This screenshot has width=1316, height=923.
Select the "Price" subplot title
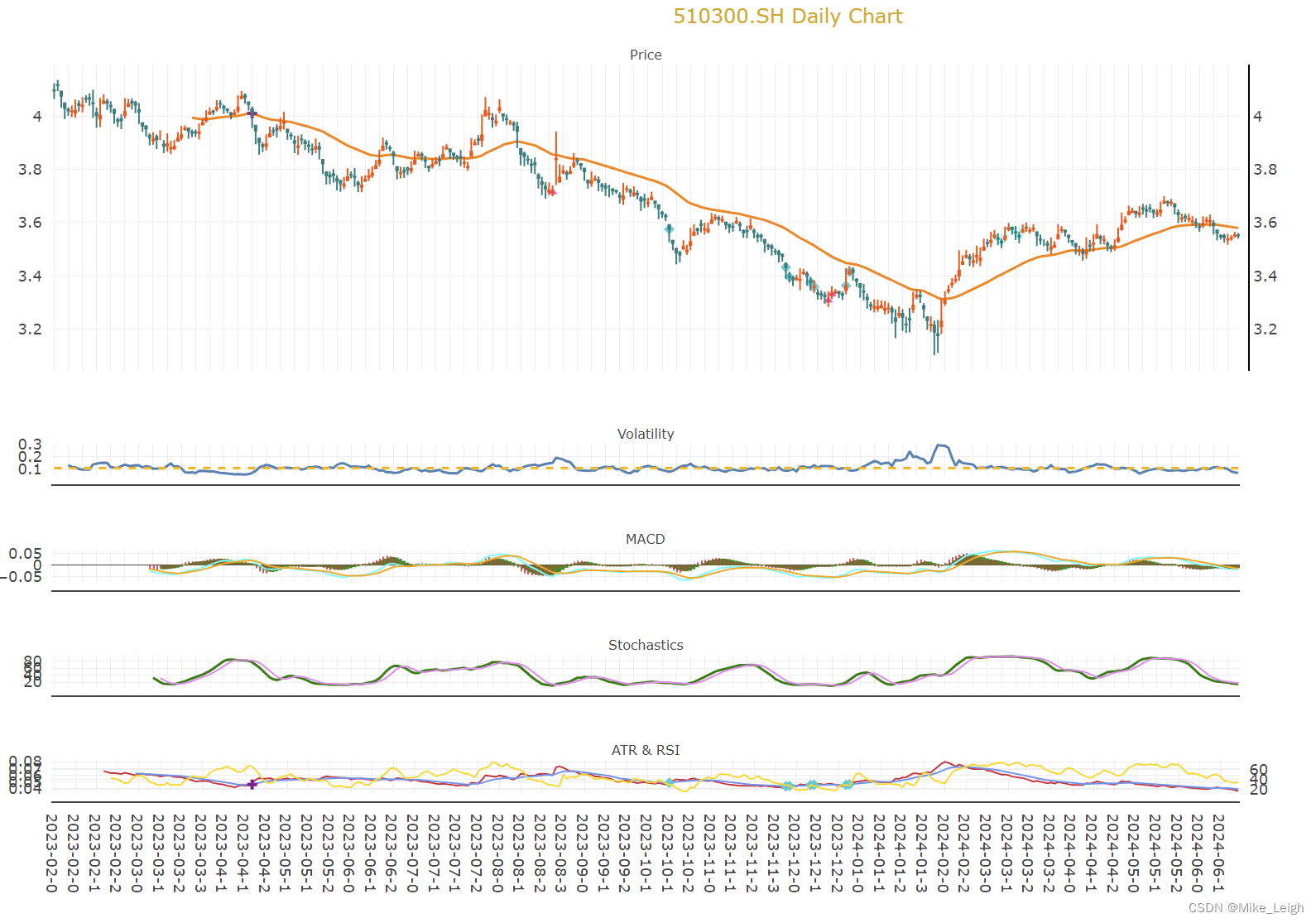point(646,55)
